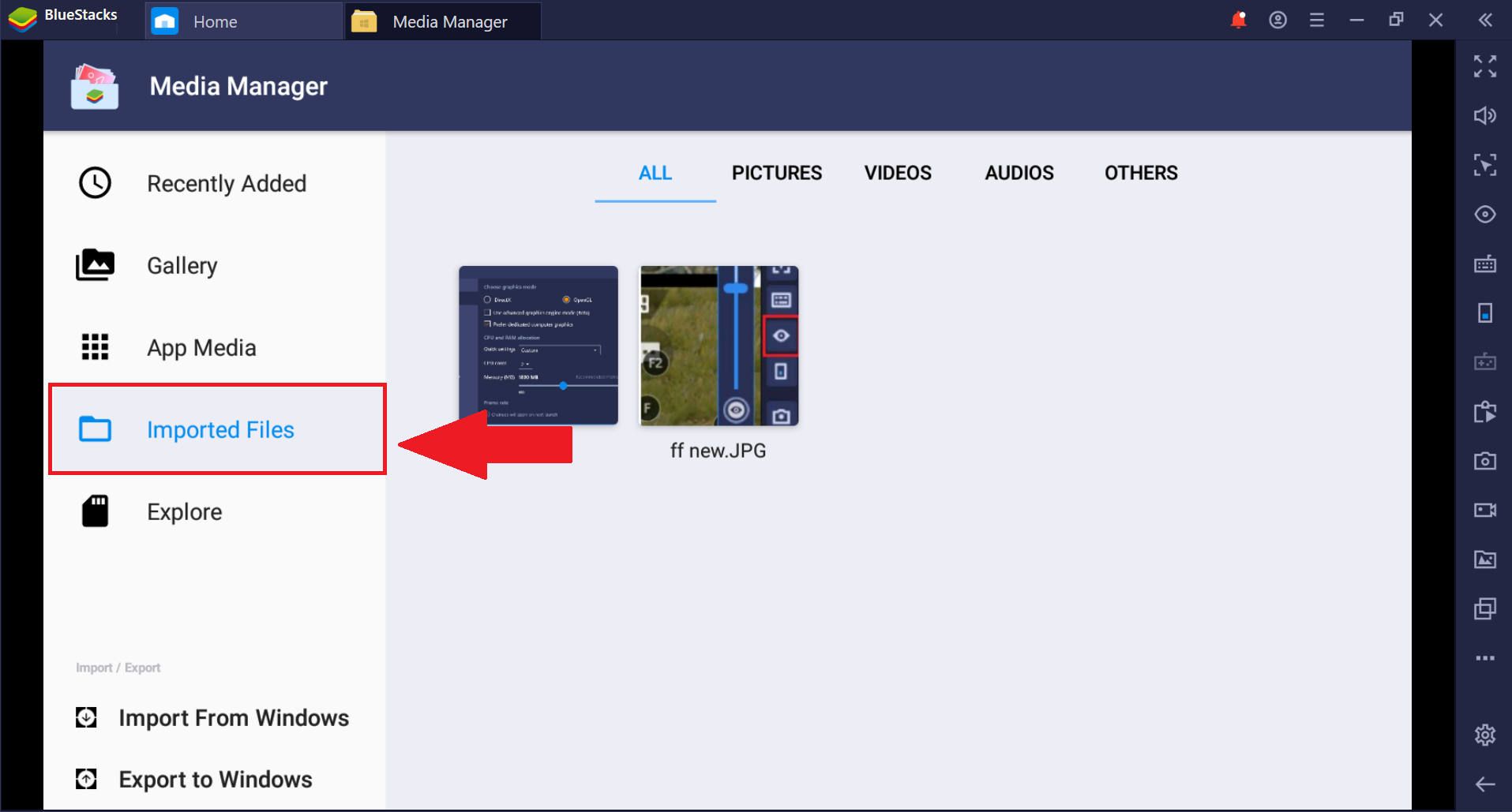Switch to the VIDEOS tab
The image size is (1512, 812).
(x=898, y=173)
